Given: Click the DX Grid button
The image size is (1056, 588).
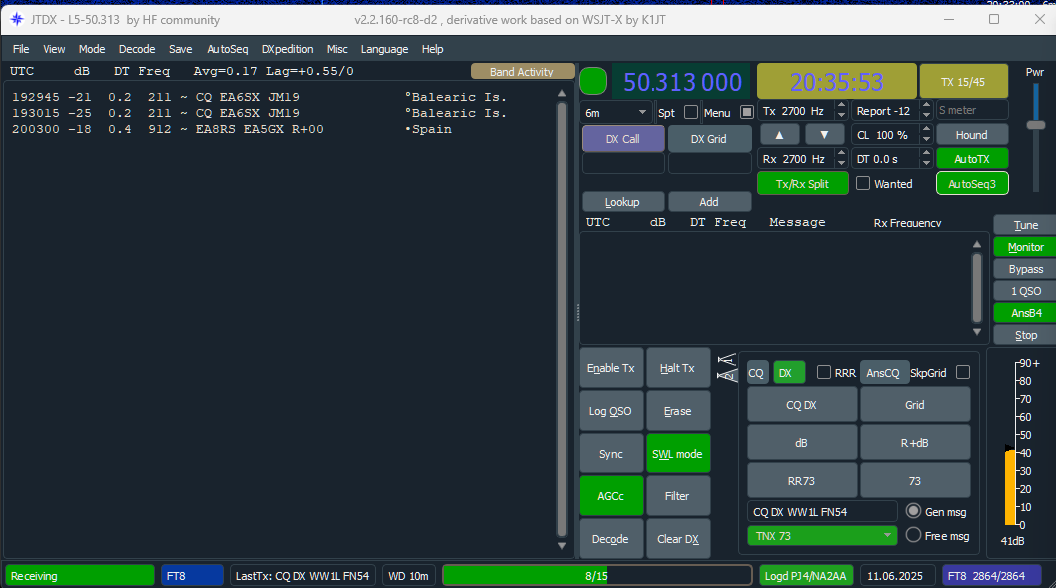Looking at the screenshot, I should 709,139.
